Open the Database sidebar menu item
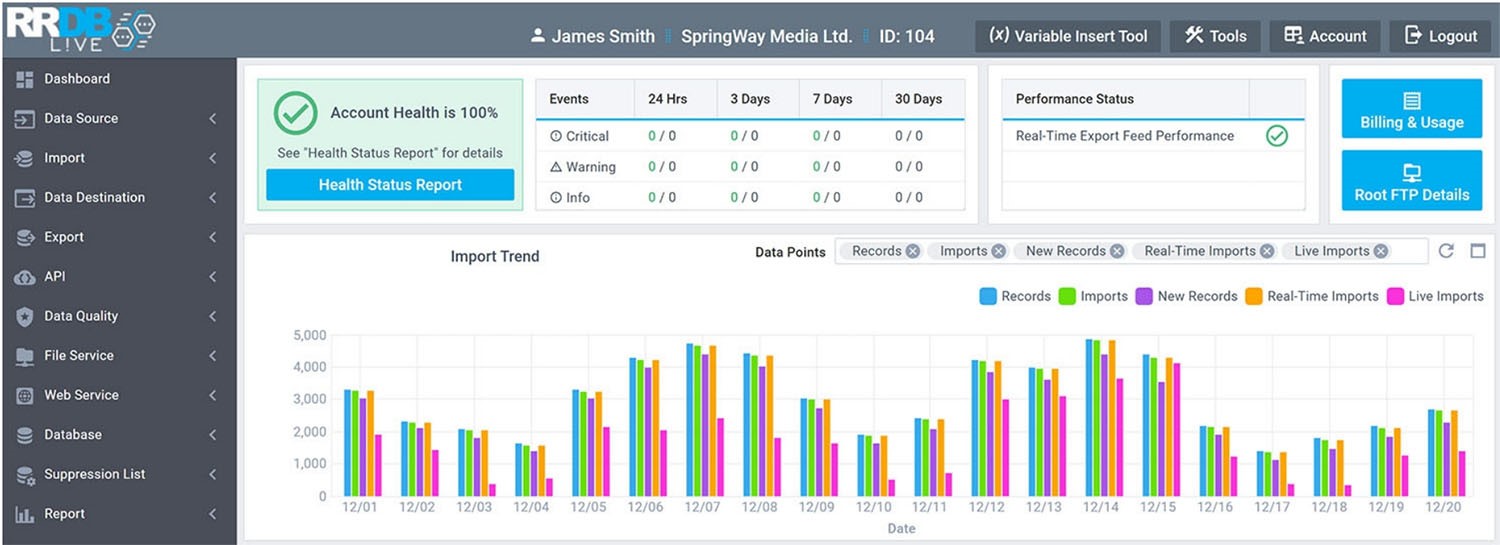Image resolution: width=1500 pixels, height=545 pixels. tap(73, 435)
